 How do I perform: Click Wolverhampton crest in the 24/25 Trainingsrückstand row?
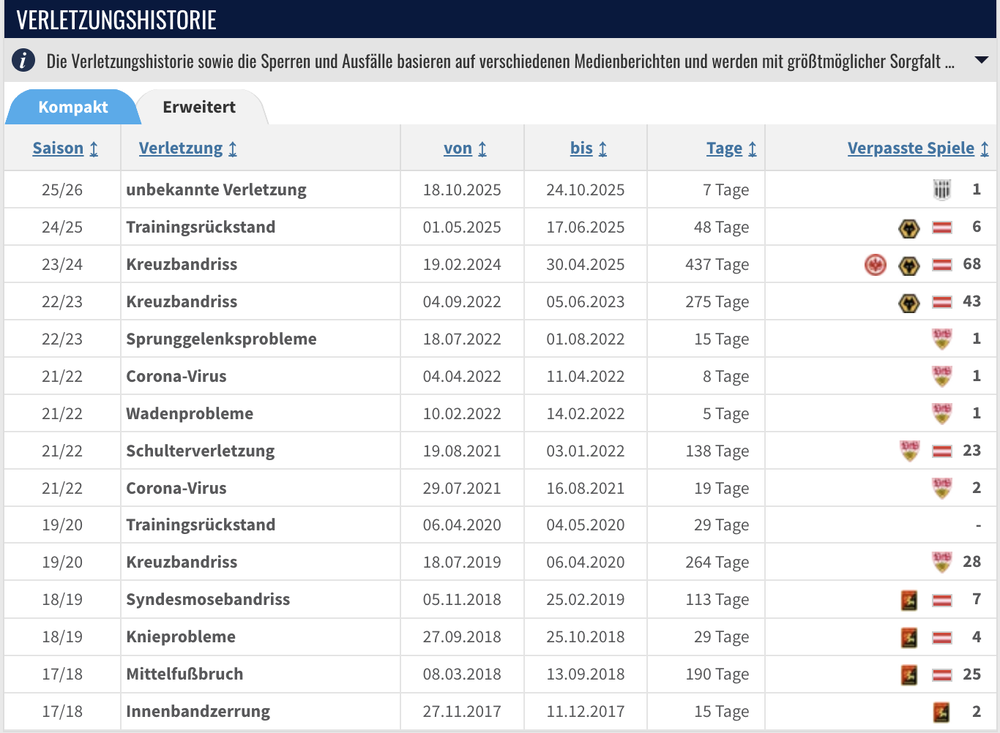tap(909, 228)
